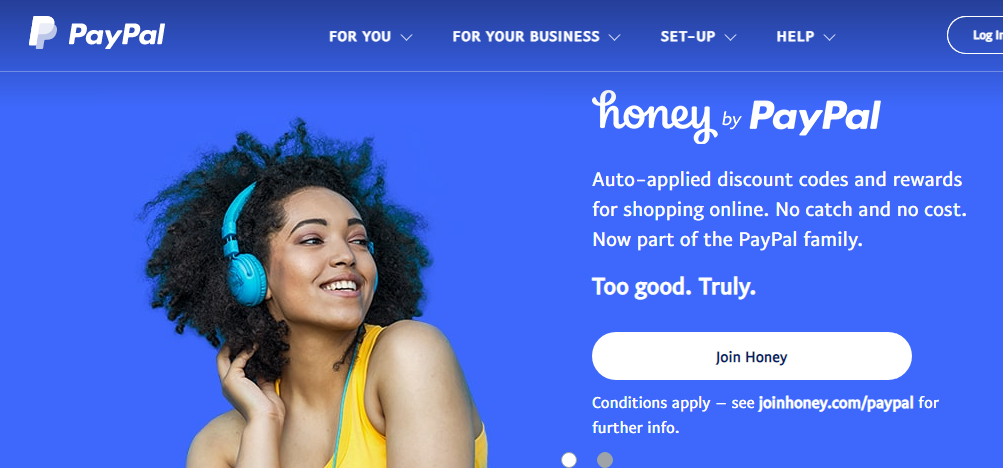Click the PayPal logo beside Honey
Image resolution: width=1003 pixels, height=468 pixels.
815,116
